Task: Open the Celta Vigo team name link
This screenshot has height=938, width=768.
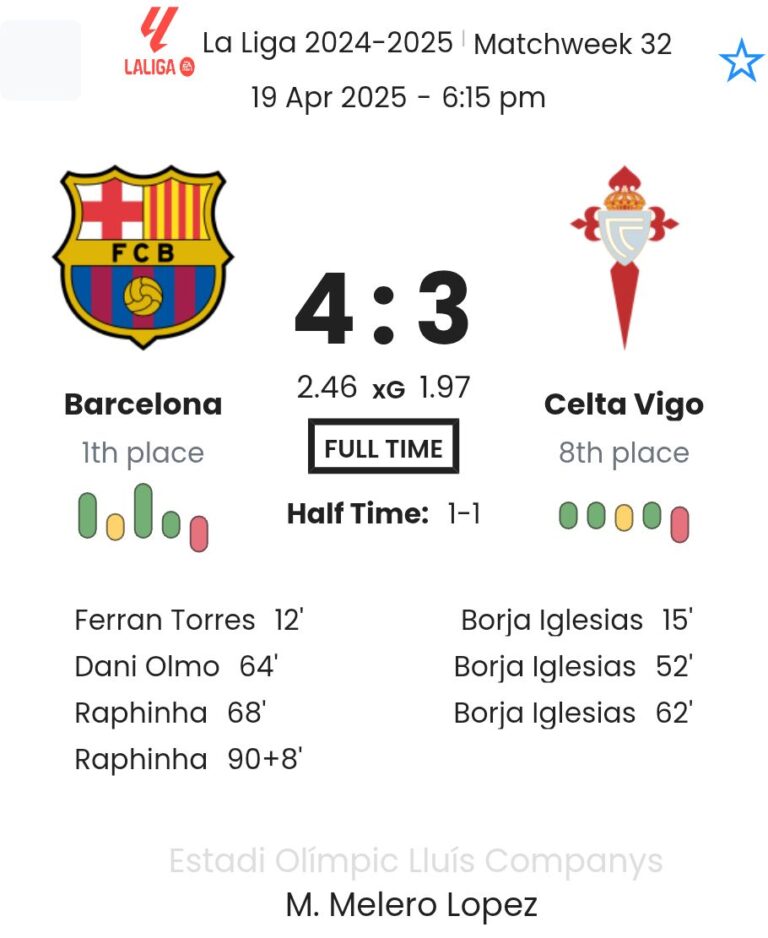Action: tap(623, 404)
